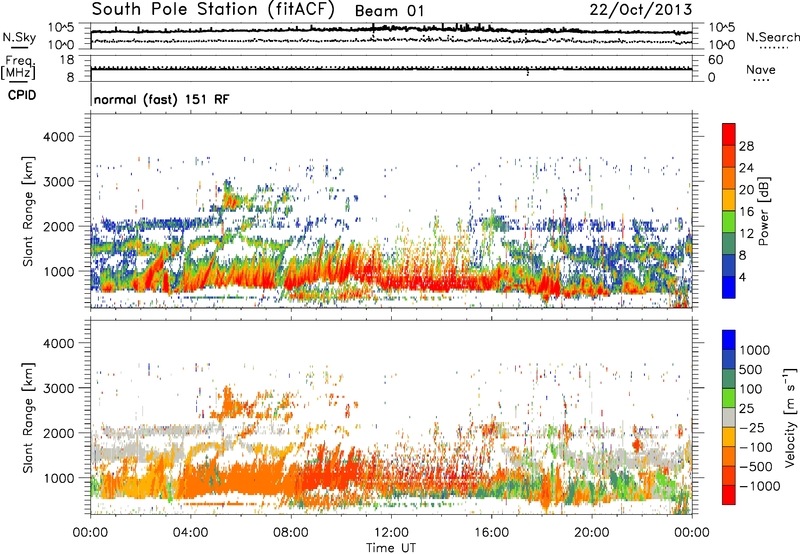Click the '04:00' time axis tick label
Viewport: 800px width, 554px height.
coord(190,533)
